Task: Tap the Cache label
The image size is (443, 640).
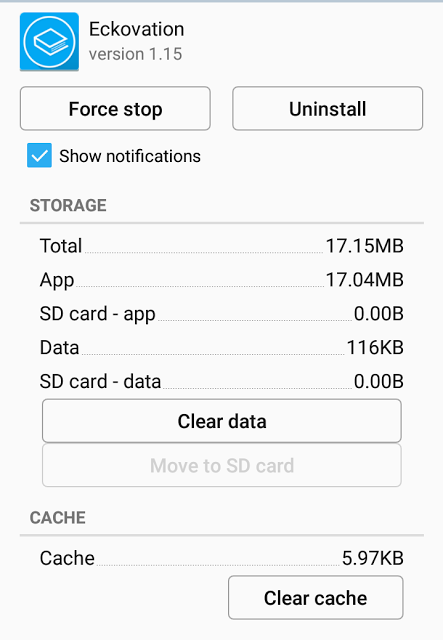Action: coord(67,558)
